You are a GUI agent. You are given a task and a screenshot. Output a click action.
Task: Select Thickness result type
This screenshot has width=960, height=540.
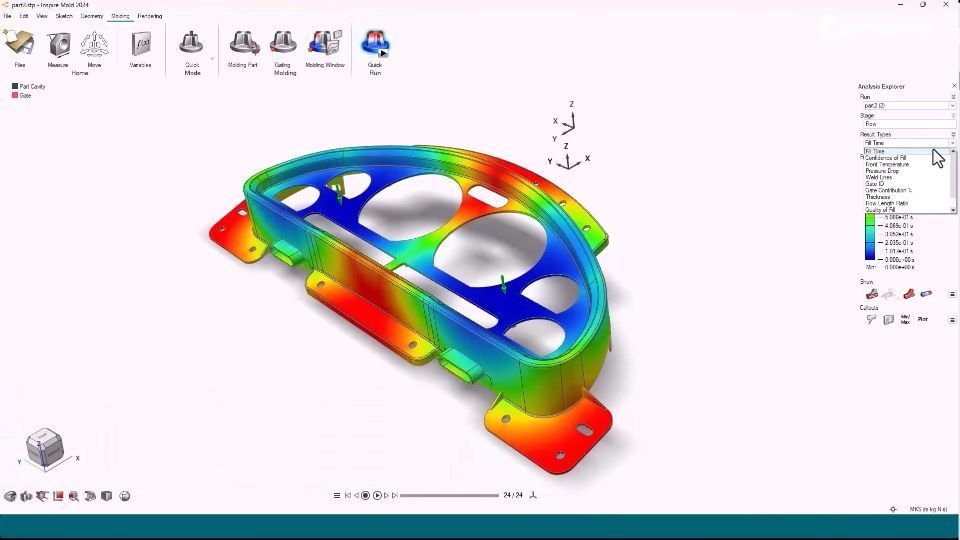click(x=877, y=197)
